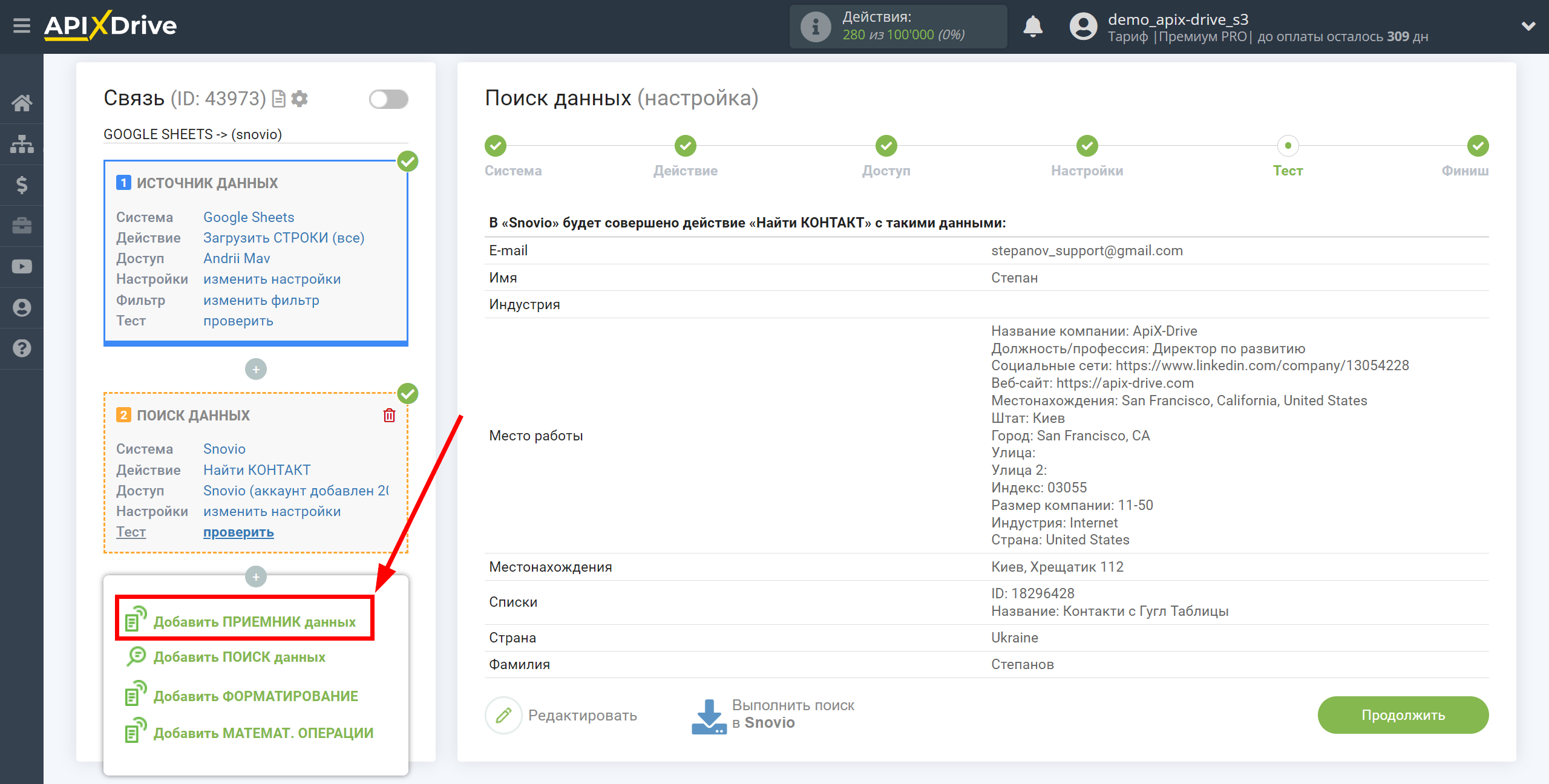Click the ApiX-Drive logo
The height and width of the screenshot is (784, 1549).
coord(110,26)
